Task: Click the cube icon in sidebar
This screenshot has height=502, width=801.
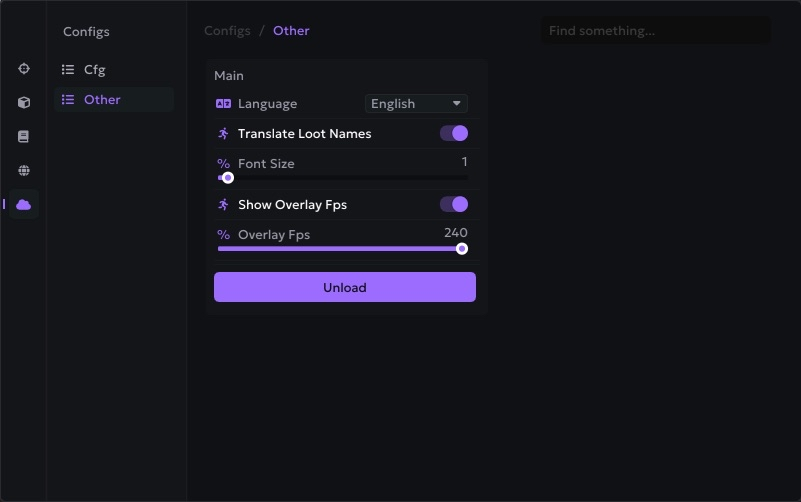Action: tap(24, 103)
